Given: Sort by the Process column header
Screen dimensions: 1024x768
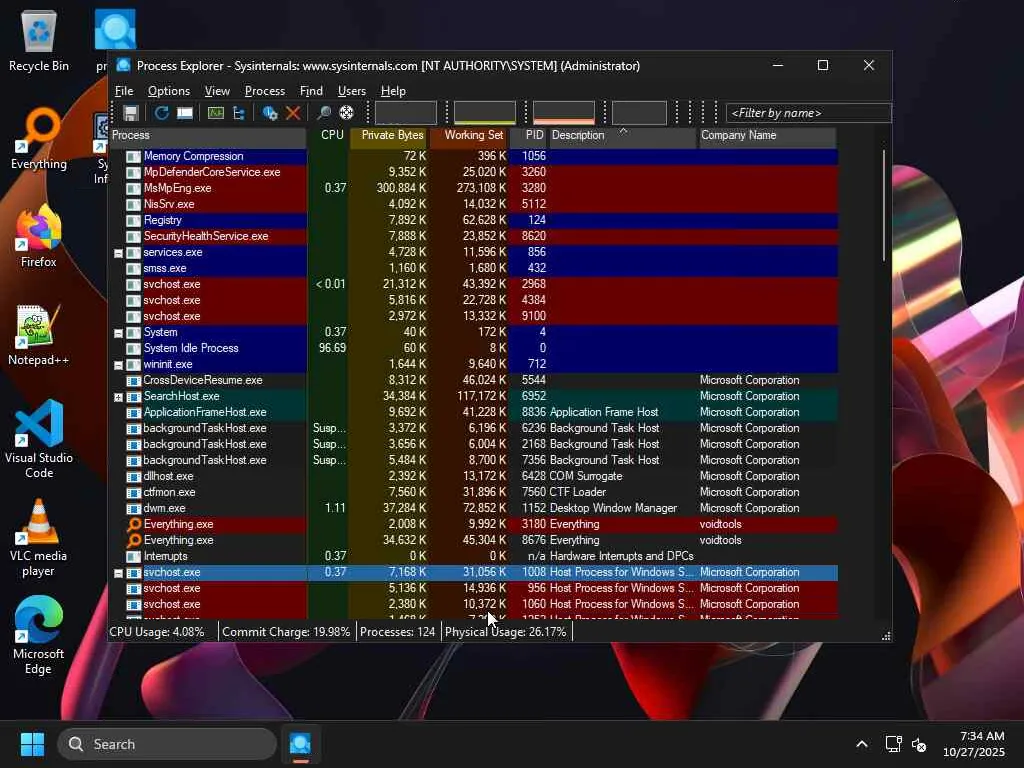Looking at the screenshot, I should coord(208,136).
